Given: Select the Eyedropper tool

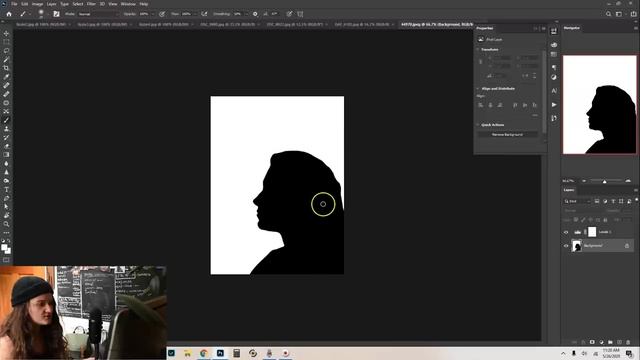Looking at the screenshot, I should pyautogui.click(x=6, y=77).
